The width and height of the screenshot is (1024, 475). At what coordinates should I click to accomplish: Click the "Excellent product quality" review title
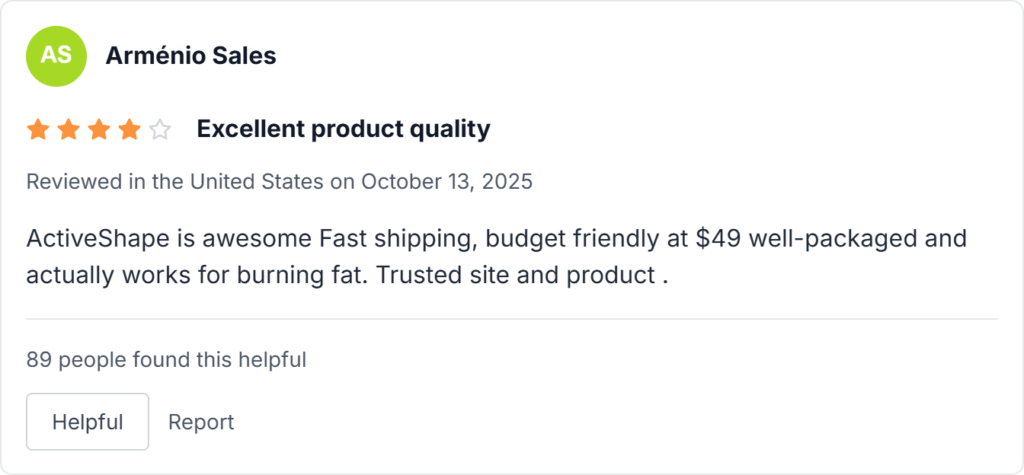click(x=343, y=129)
